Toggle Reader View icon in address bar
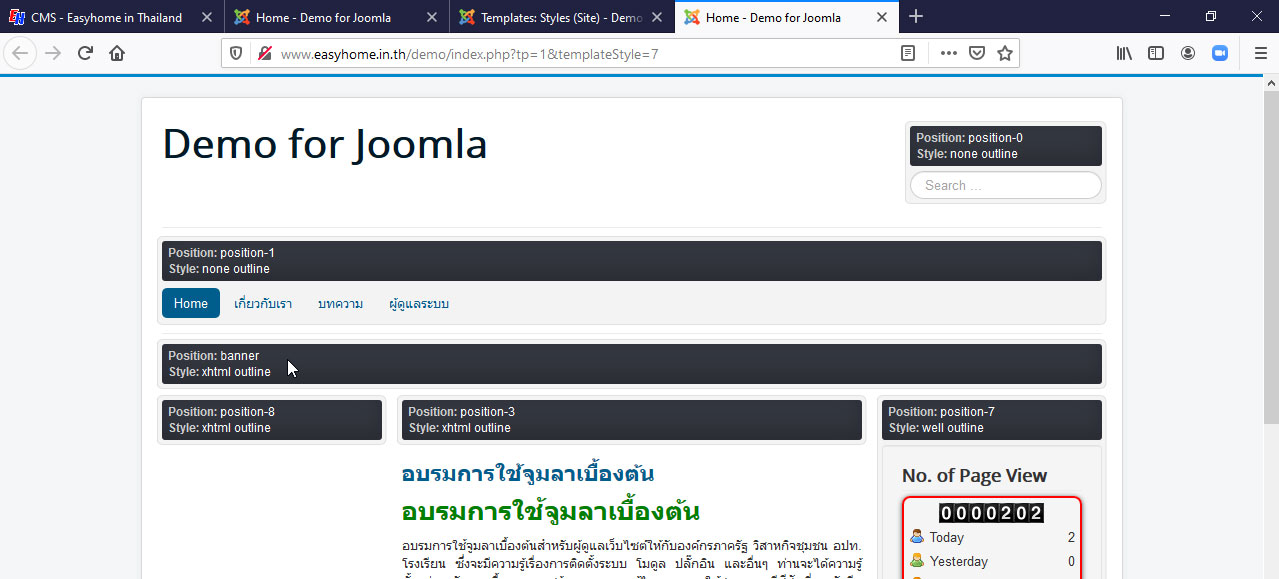1279x579 pixels. pyautogui.click(x=908, y=53)
